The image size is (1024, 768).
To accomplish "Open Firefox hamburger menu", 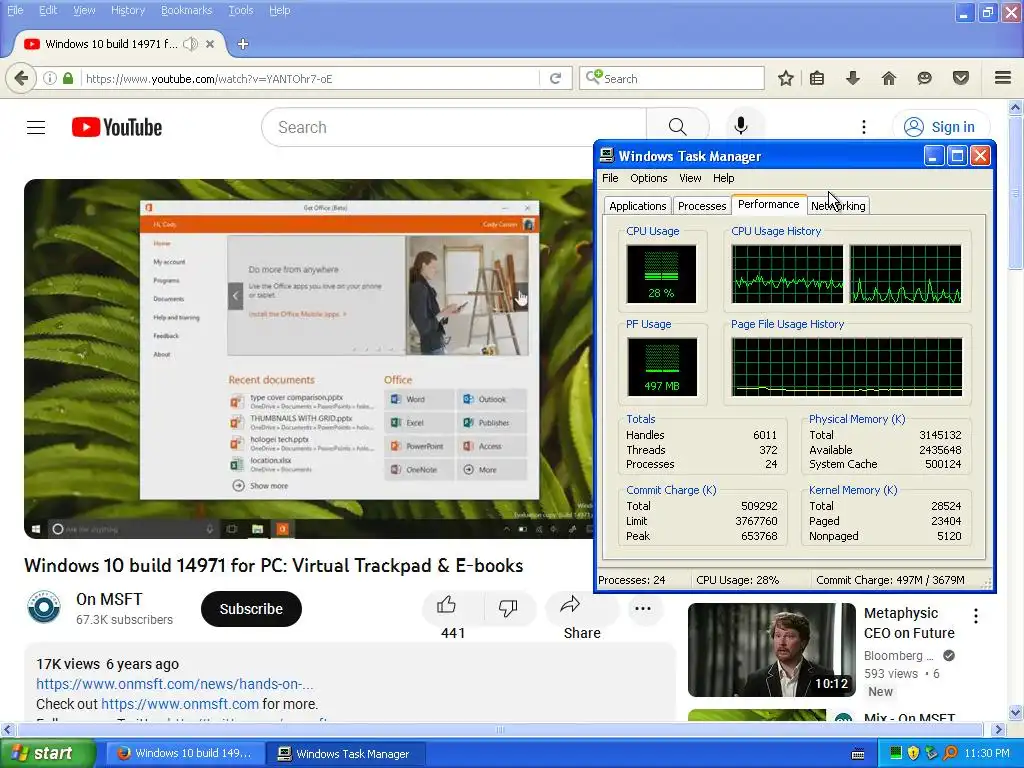I will coord(1003,78).
